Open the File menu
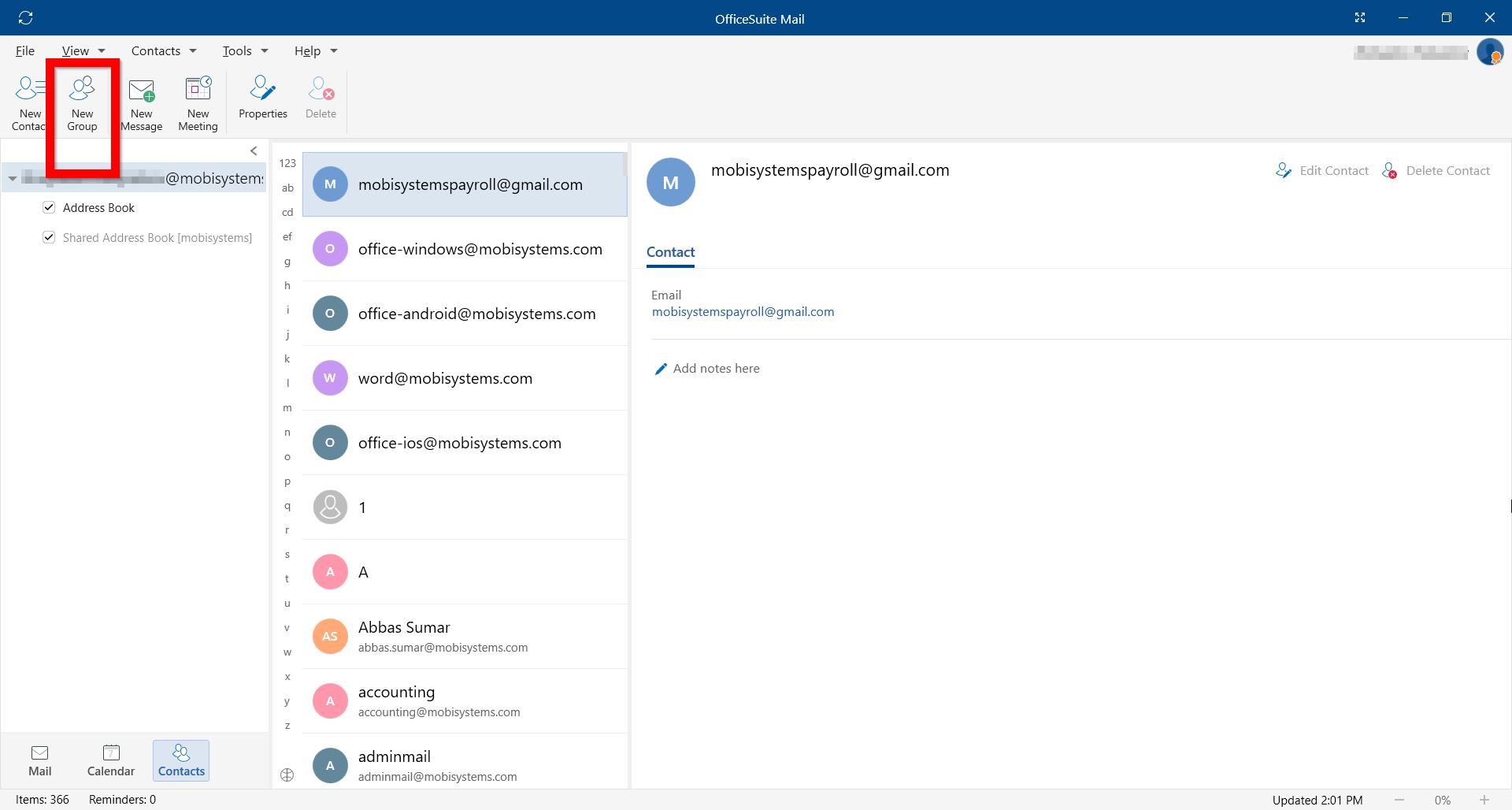The height and width of the screenshot is (810, 1512). (25, 50)
